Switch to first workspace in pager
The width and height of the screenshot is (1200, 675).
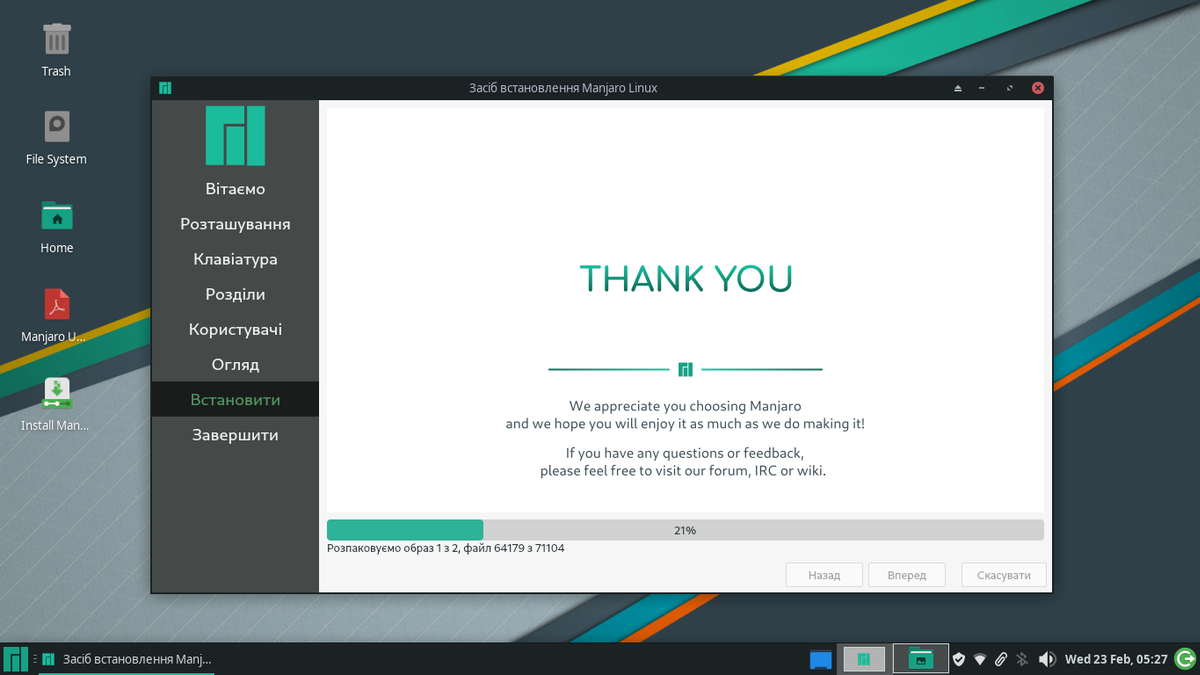click(864, 659)
